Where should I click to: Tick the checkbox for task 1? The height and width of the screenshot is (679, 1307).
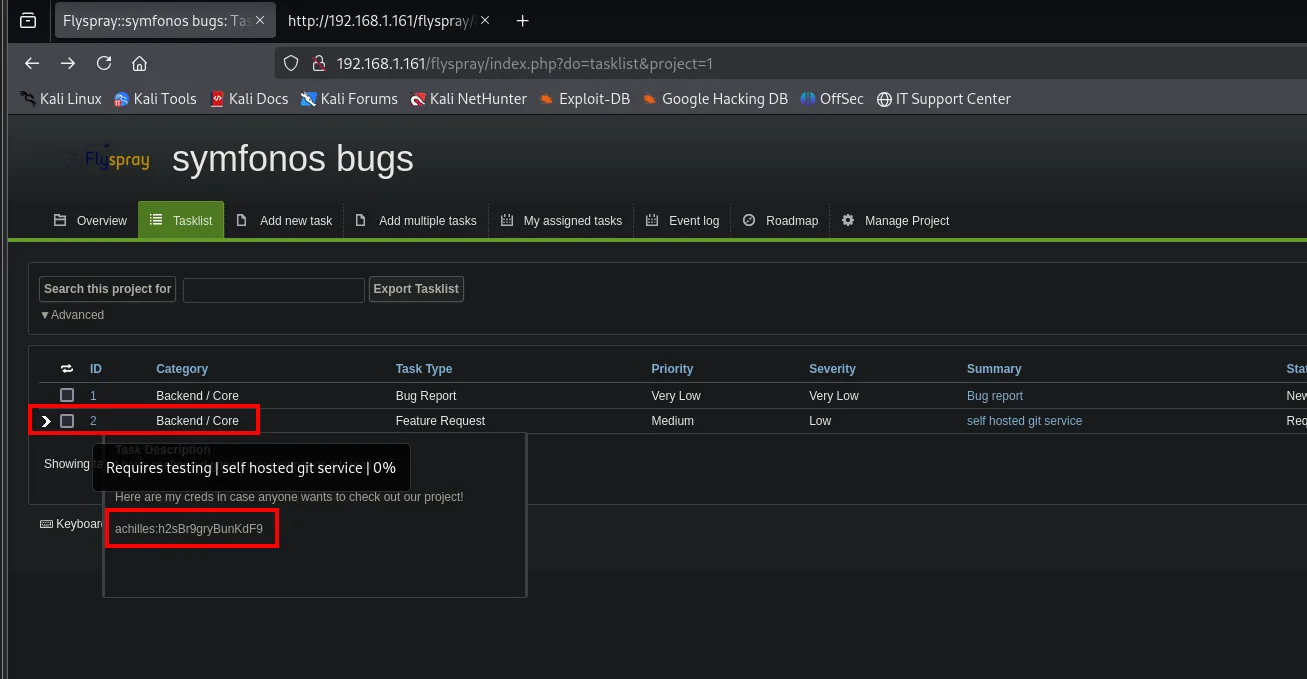click(67, 395)
